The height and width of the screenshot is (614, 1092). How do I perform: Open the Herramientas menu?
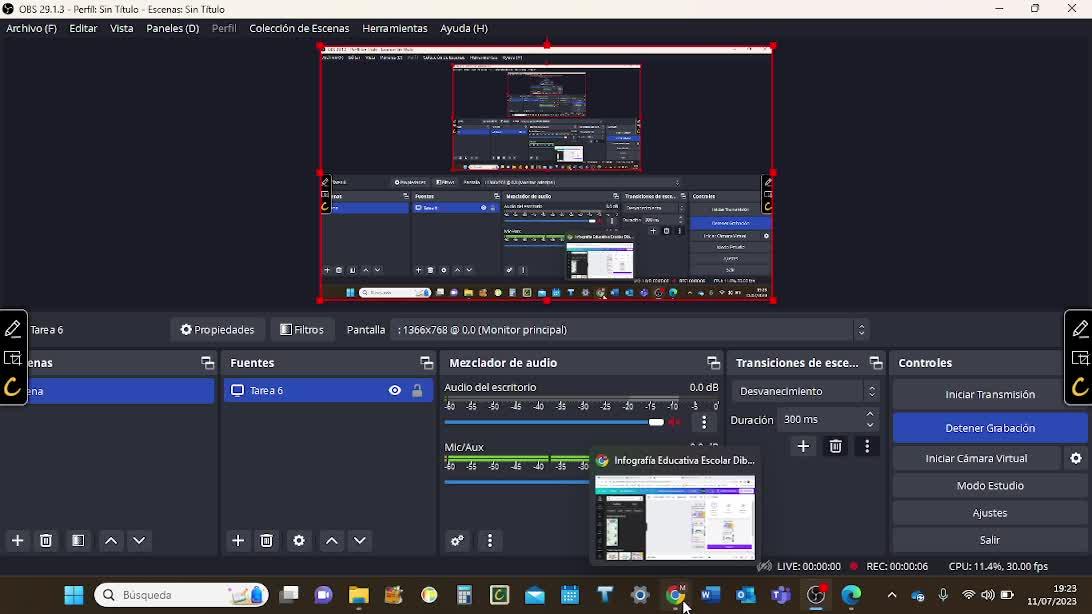pyautogui.click(x=394, y=28)
